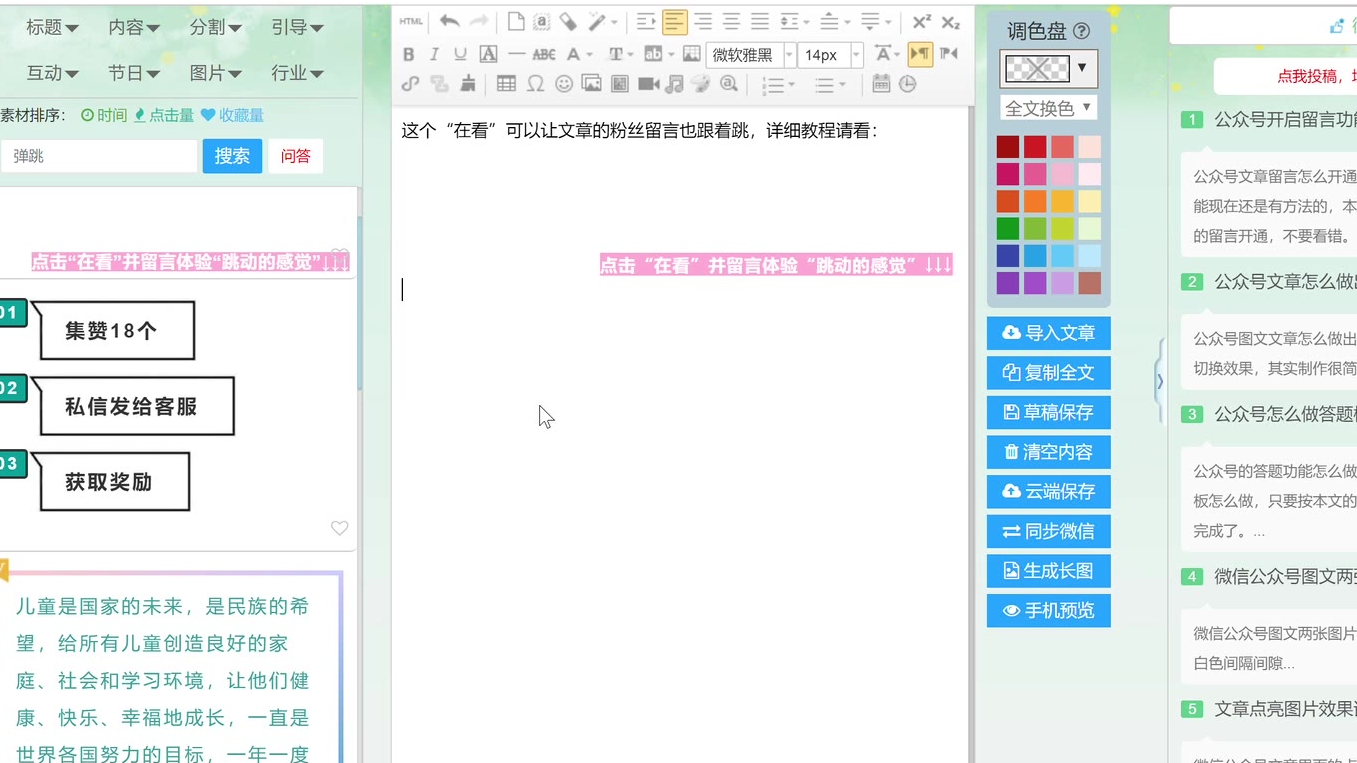The image size is (1357, 763).
Task: Open HTML source code view
Action: pyautogui.click(x=410, y=22)
